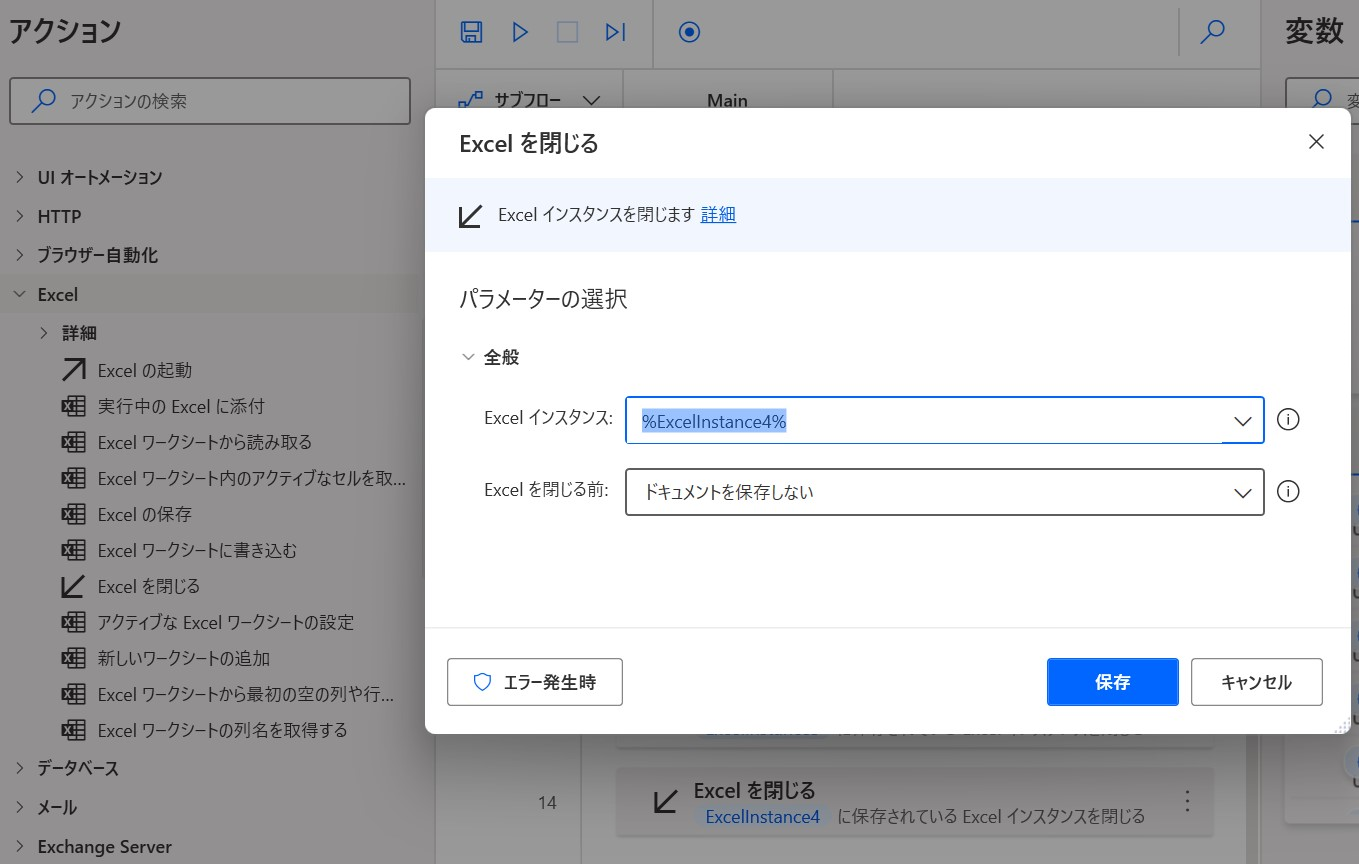Stop flow execution with the stop icon
This screenshot has width=1359, height=864.
tap(567, 31)
